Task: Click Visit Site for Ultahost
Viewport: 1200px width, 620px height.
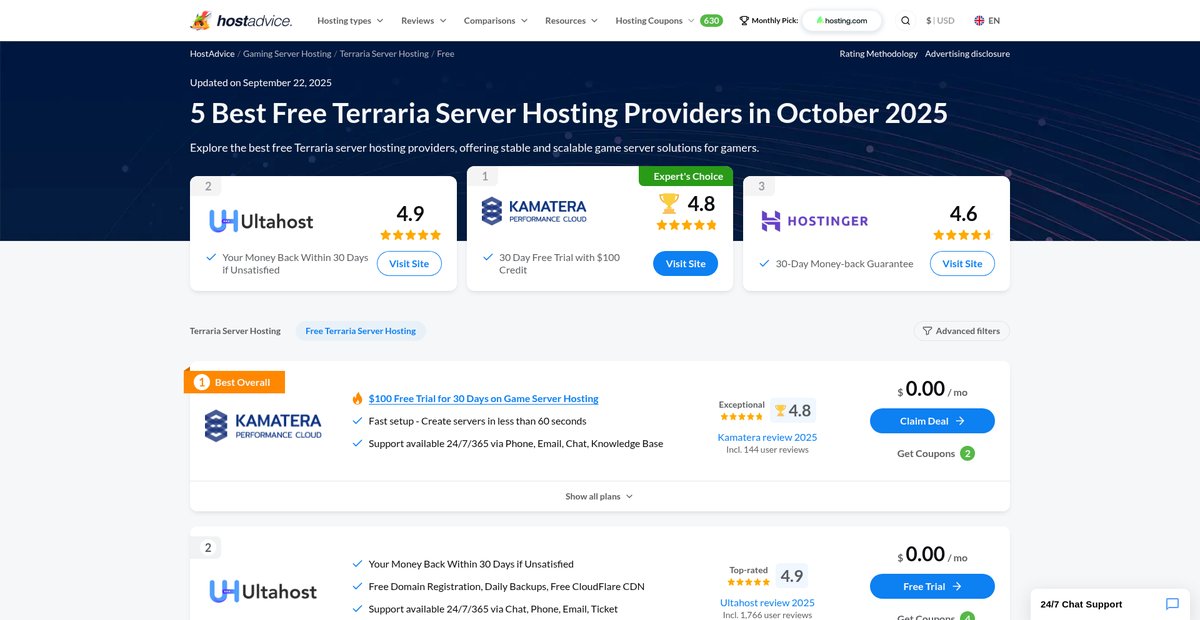Action: (409, 264)
